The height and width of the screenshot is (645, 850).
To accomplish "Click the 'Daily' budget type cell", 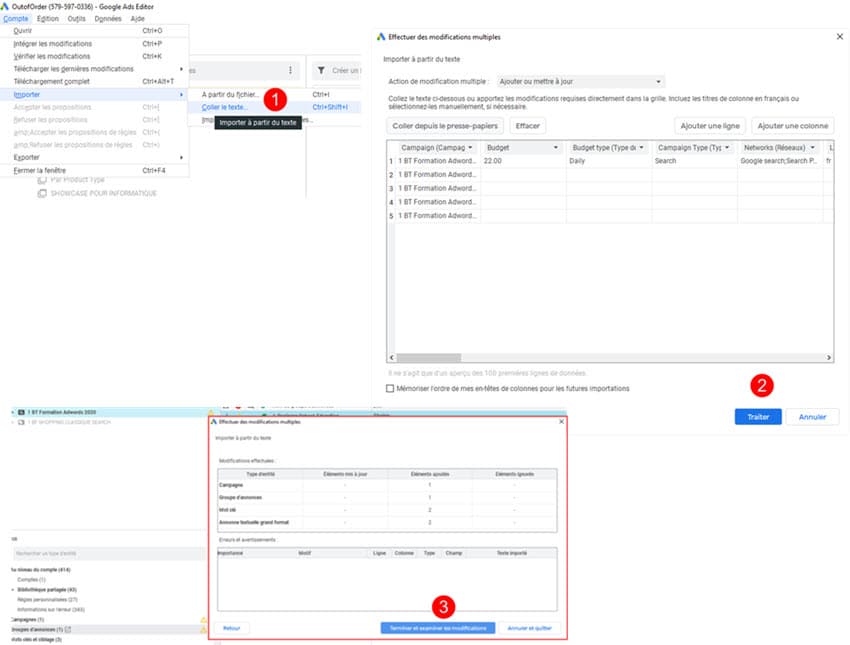I will click(609, 161).
